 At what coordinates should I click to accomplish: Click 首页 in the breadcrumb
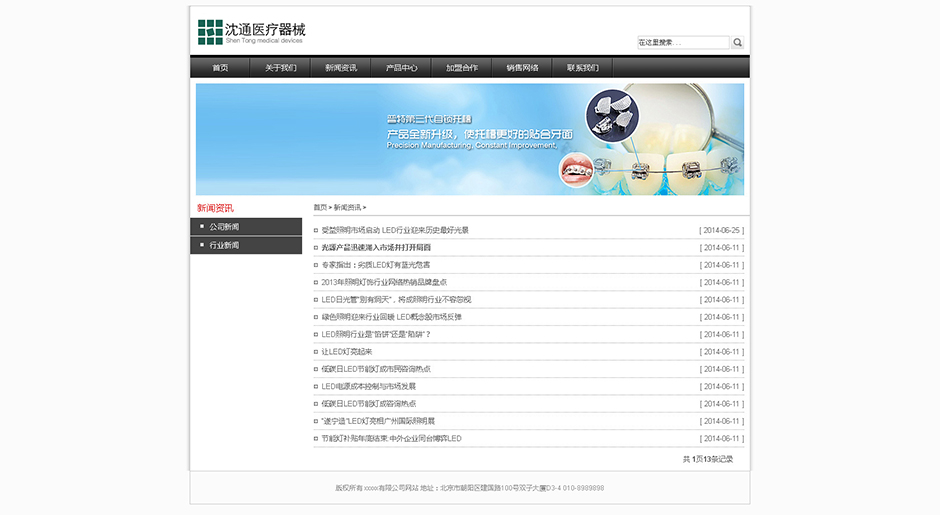pos(320,207)
